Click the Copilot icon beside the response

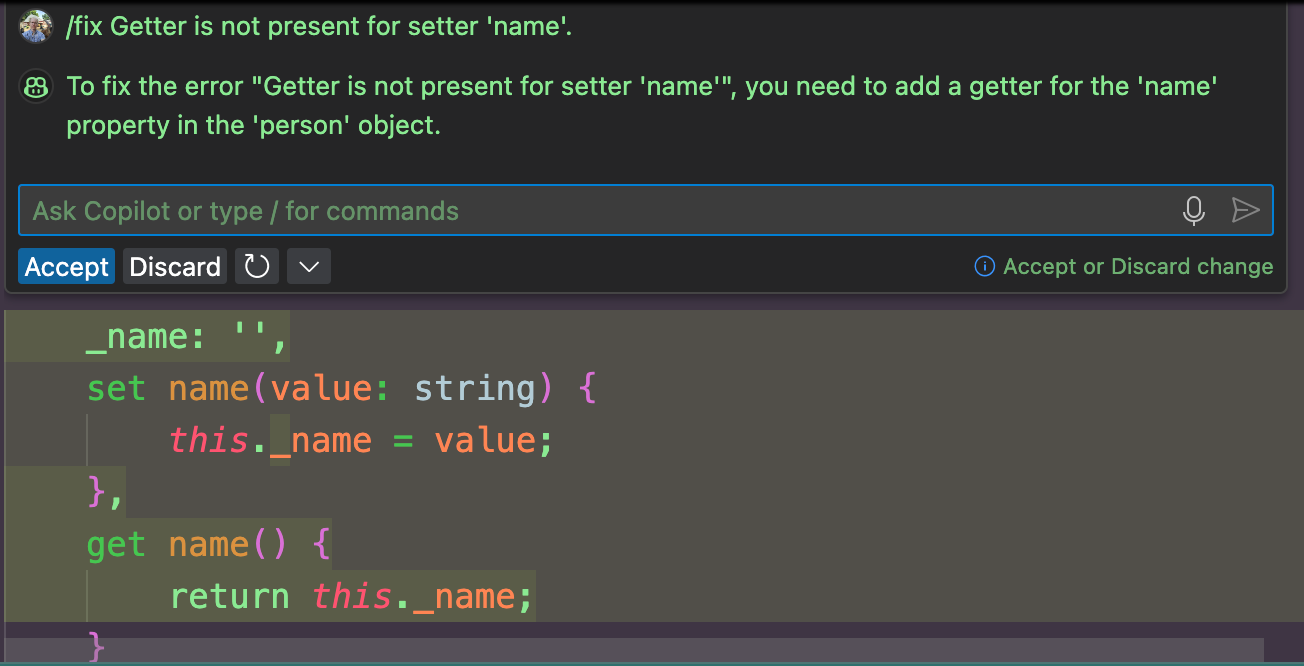pyautogui.click(x=36, y=87)
